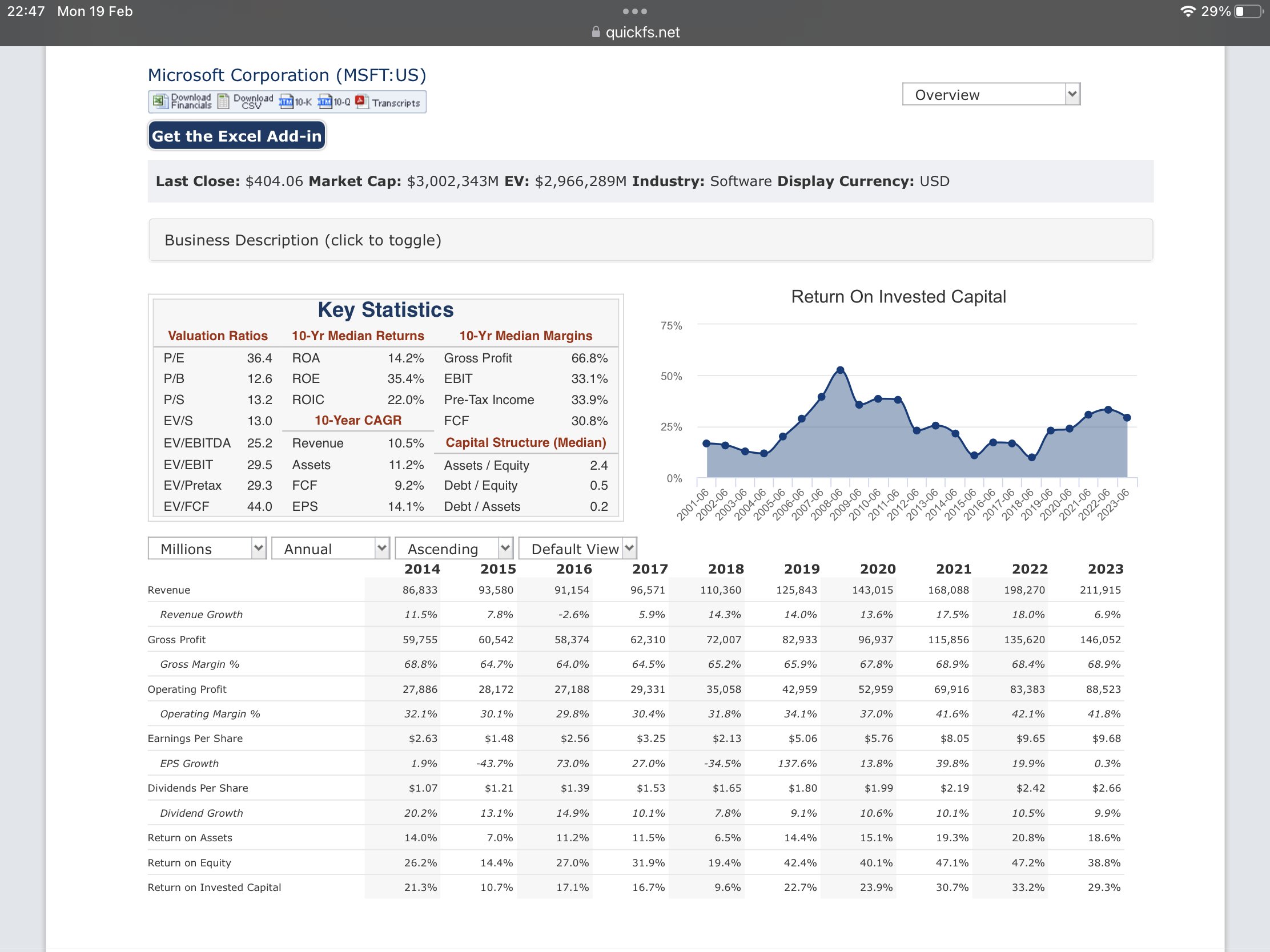Image resolution: width=1270 pixels, height=952 pixels.
Task: Click the EV/FCF value 44.0
Action: [259, 506]
